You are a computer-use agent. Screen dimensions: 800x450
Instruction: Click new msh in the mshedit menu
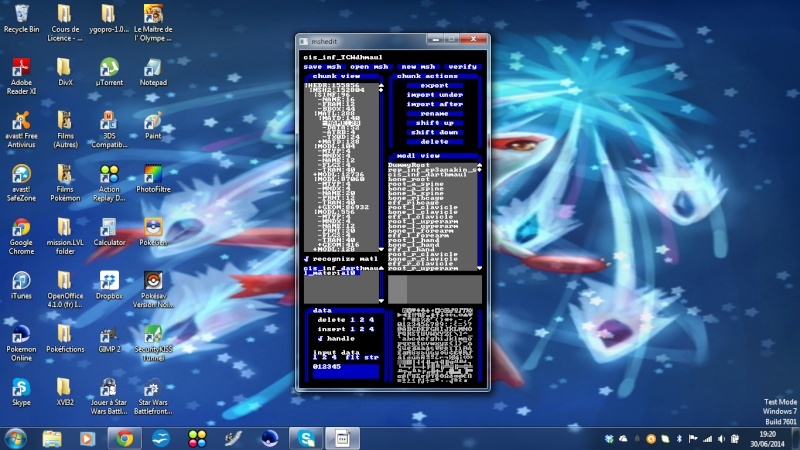[418, 66]
